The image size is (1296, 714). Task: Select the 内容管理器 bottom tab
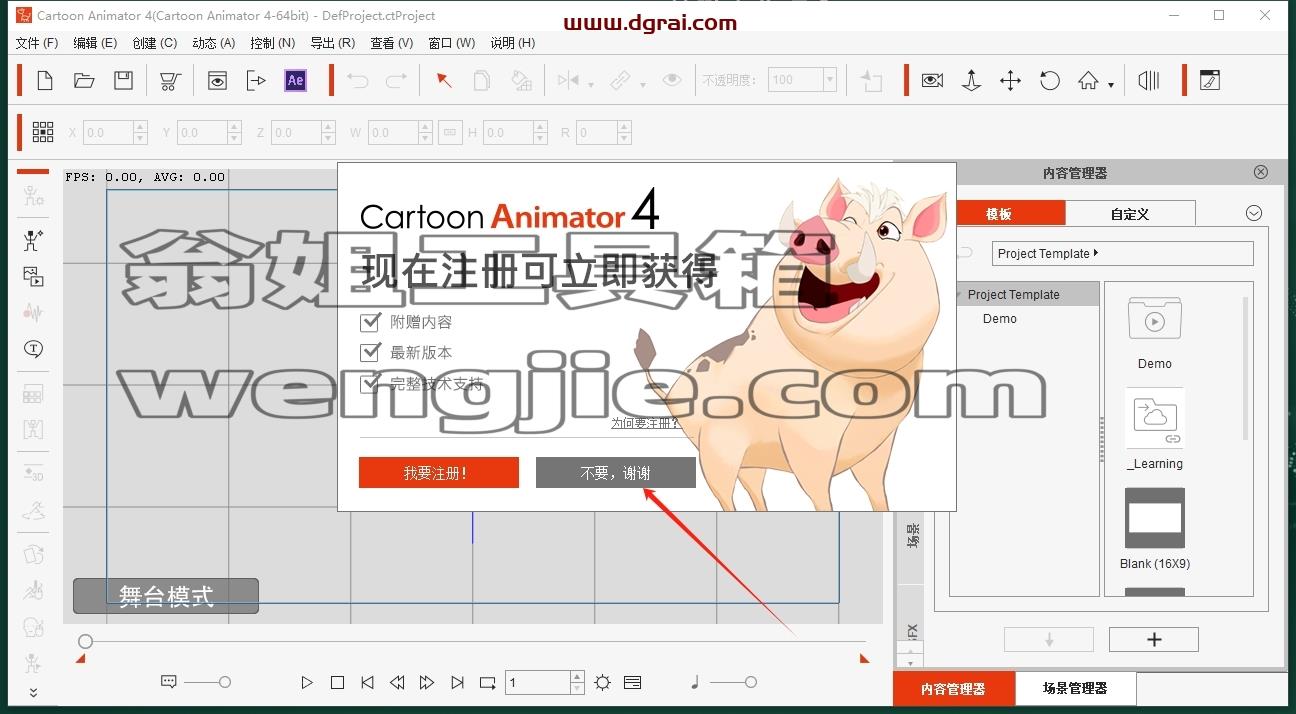point(953,688)
